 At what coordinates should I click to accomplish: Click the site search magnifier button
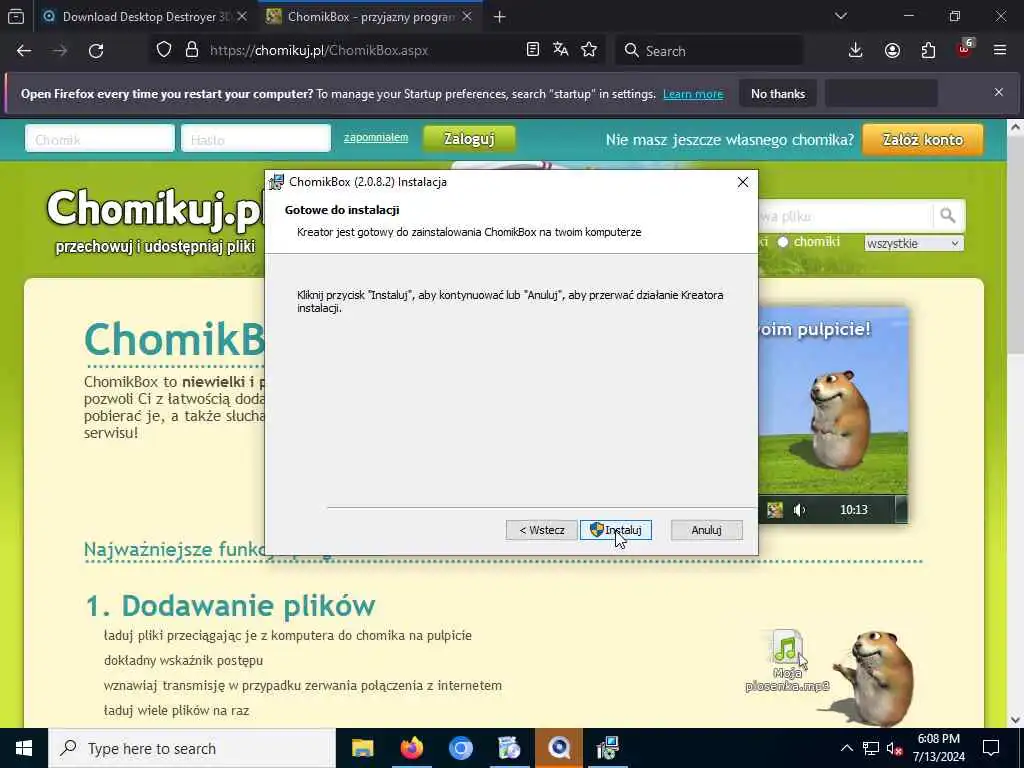tap(948, 216)
